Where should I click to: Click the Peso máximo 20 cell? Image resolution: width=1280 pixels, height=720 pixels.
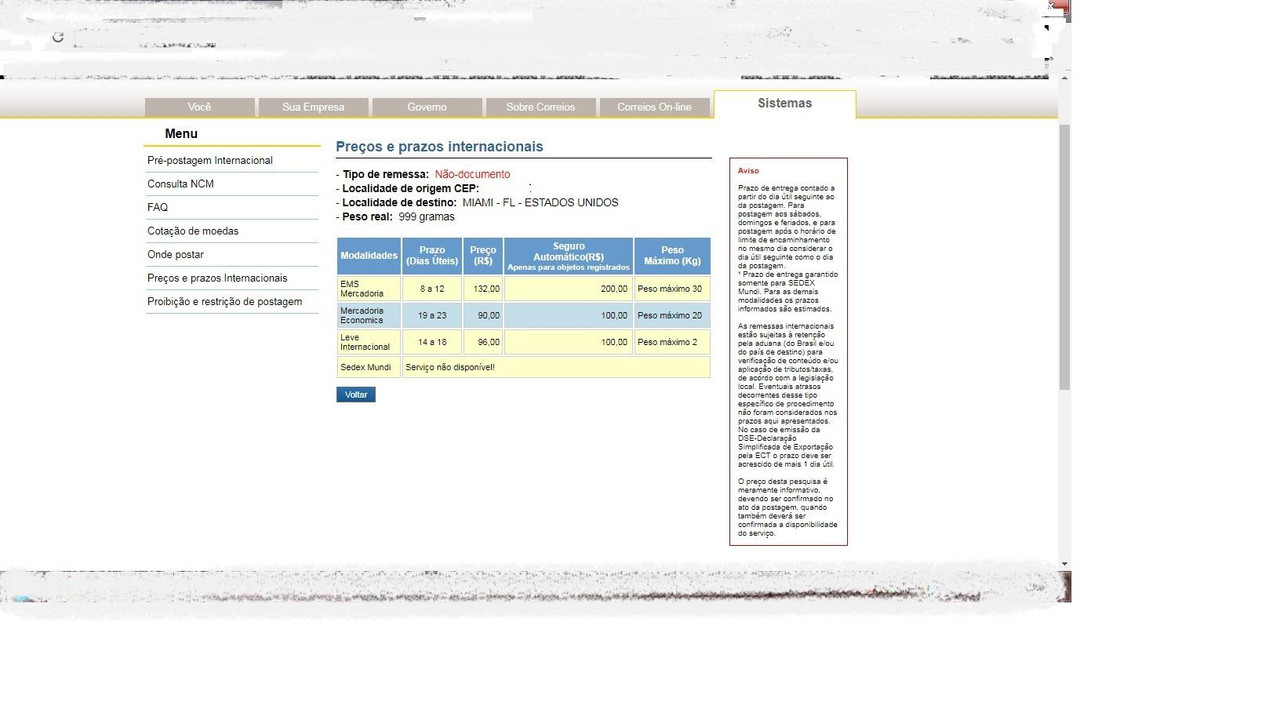(672, 315)
